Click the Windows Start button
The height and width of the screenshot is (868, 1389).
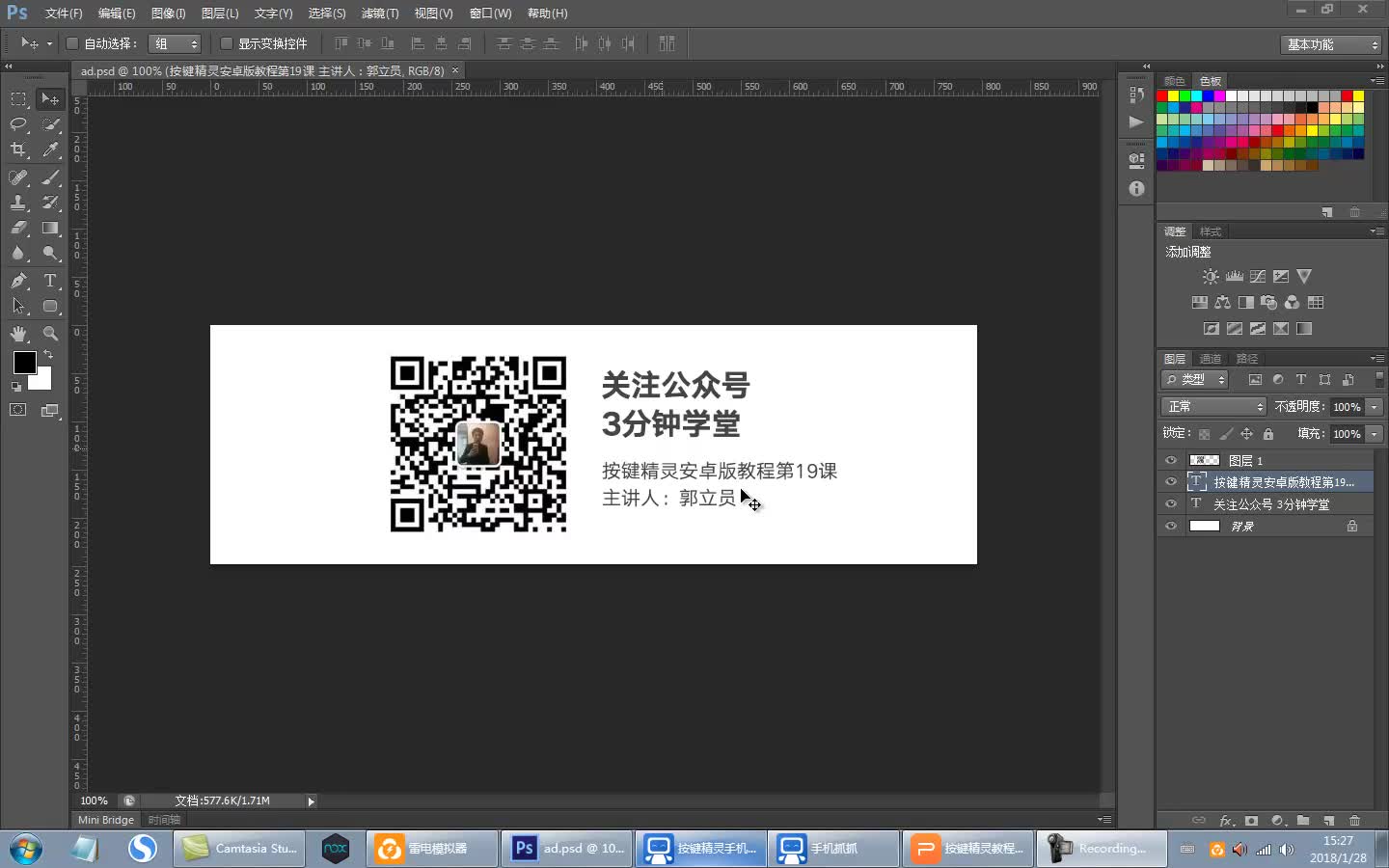click(x=26, y=849)
